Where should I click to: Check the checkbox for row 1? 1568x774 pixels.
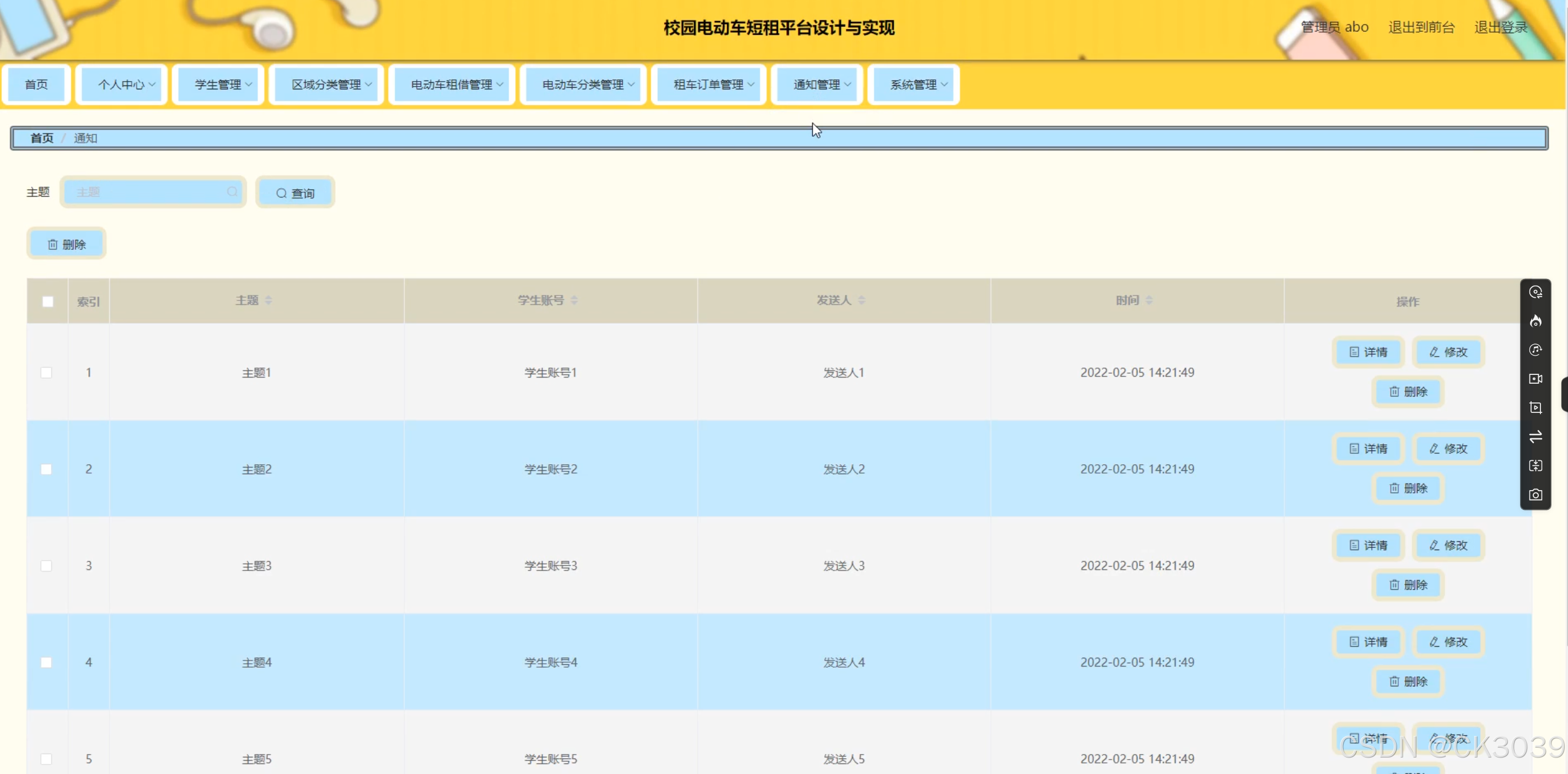point(46,373)
